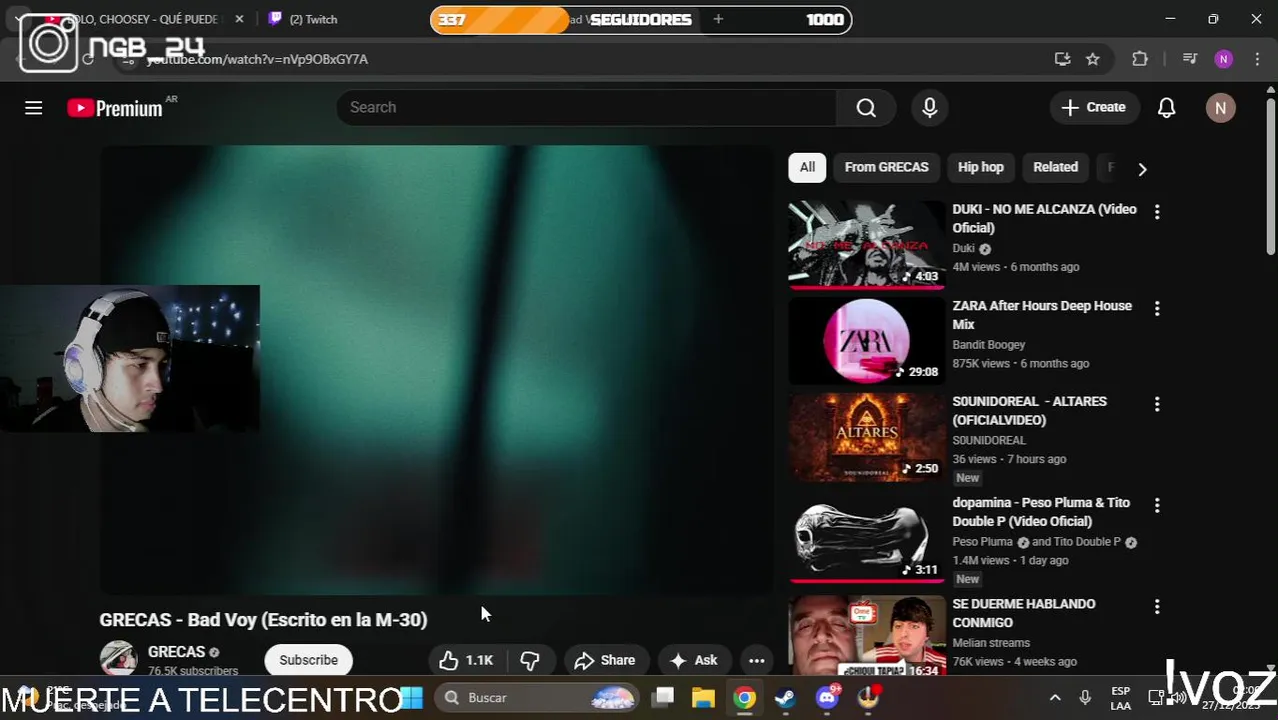Open Melian streams channel name
Screen dimensions: 1278x720
point(991,643)
